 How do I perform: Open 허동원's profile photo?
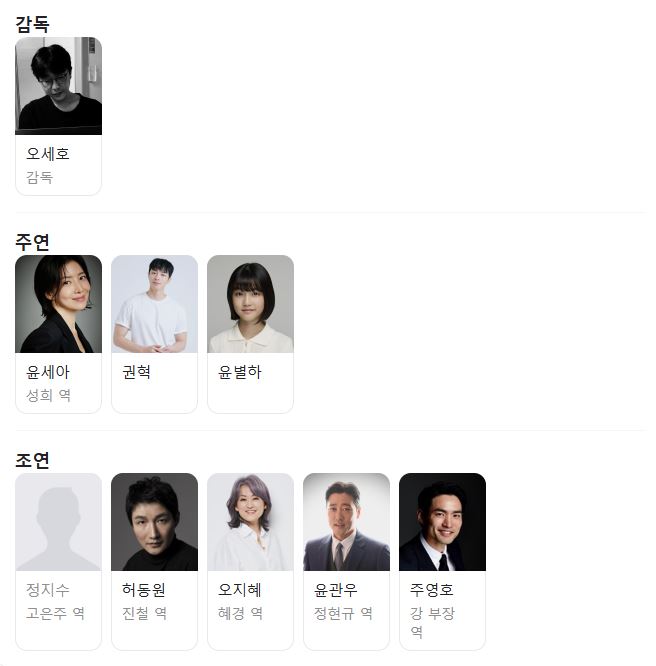155,522
